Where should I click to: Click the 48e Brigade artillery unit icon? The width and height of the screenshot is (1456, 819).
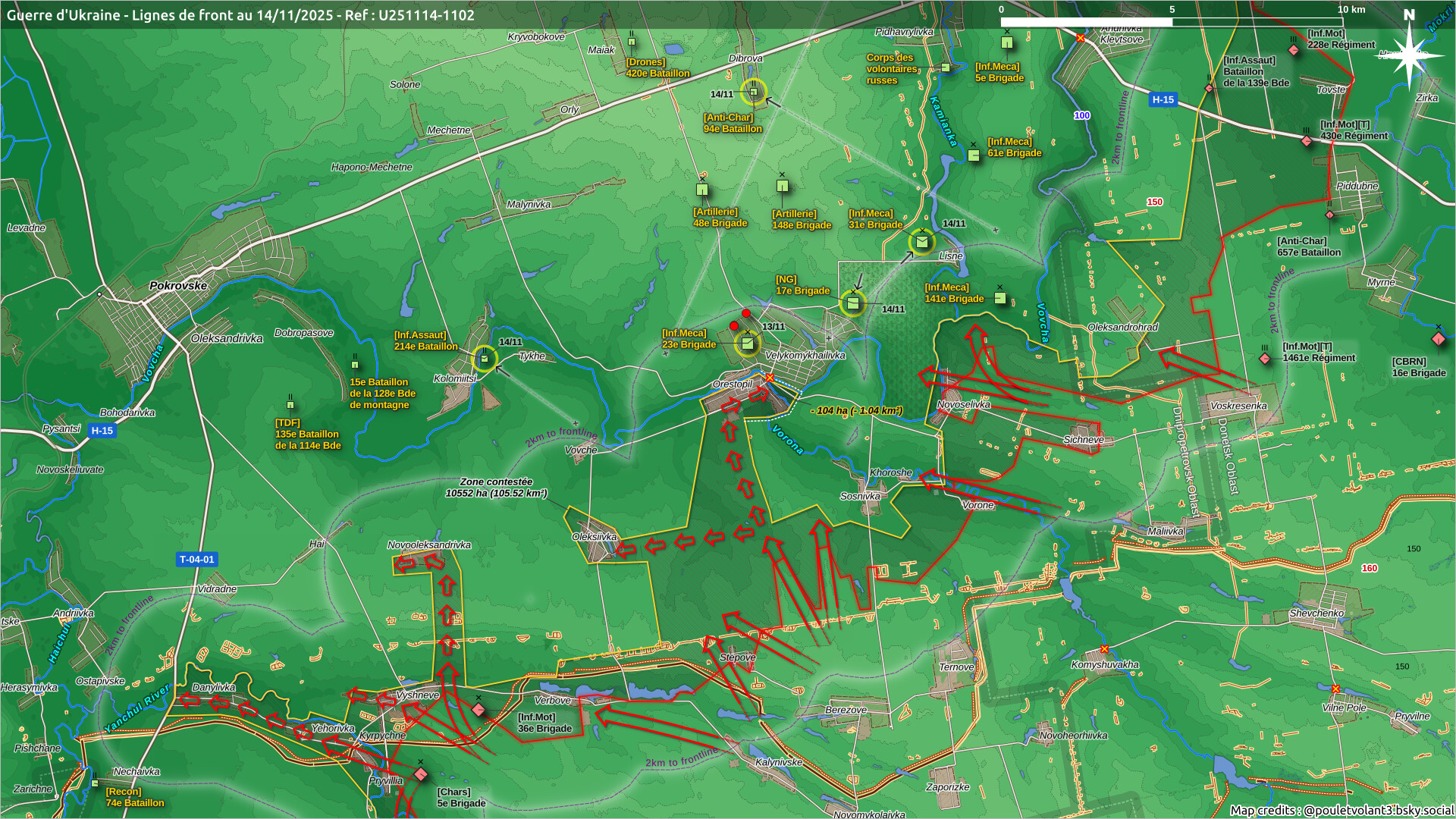(702, 190)
